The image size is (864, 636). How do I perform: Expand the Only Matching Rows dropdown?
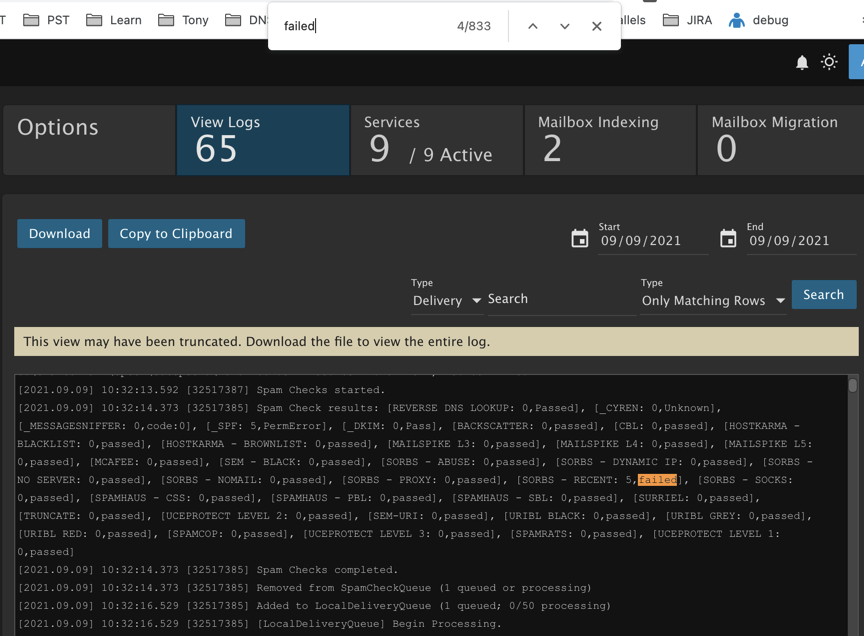point(712,300)
